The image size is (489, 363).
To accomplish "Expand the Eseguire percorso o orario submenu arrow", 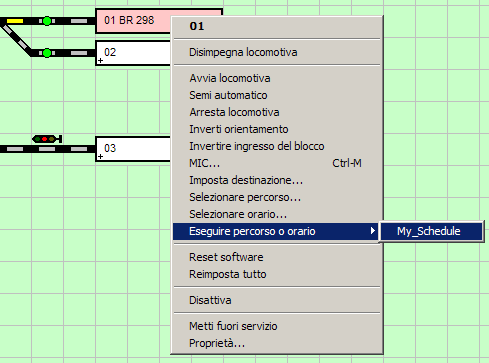I will [x=373, y=231].
